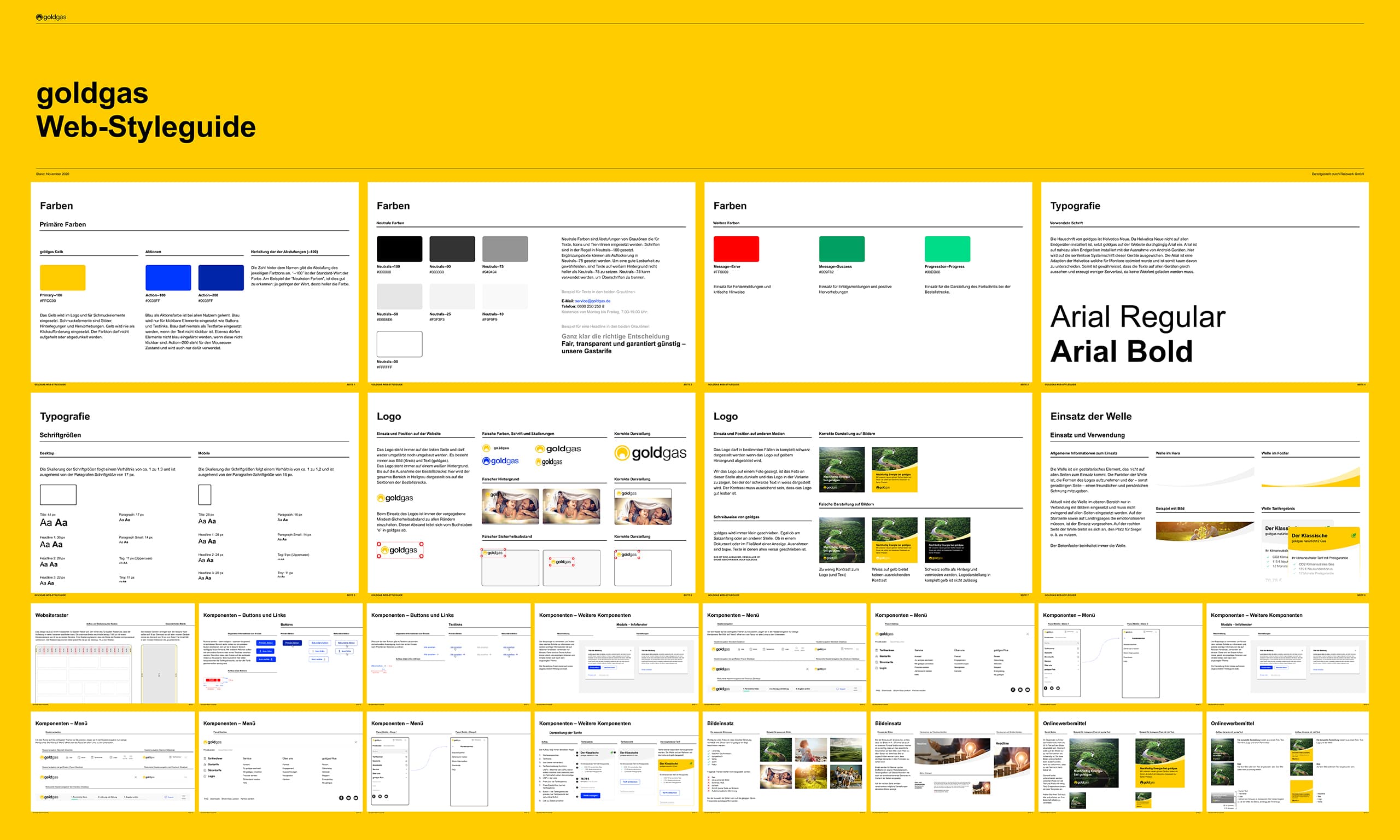The width and height of the screenshot is (1400, 840).
Task: Click the 'Welle im Footer' yellow wave graphic
Action: [x=1311, y=477]
